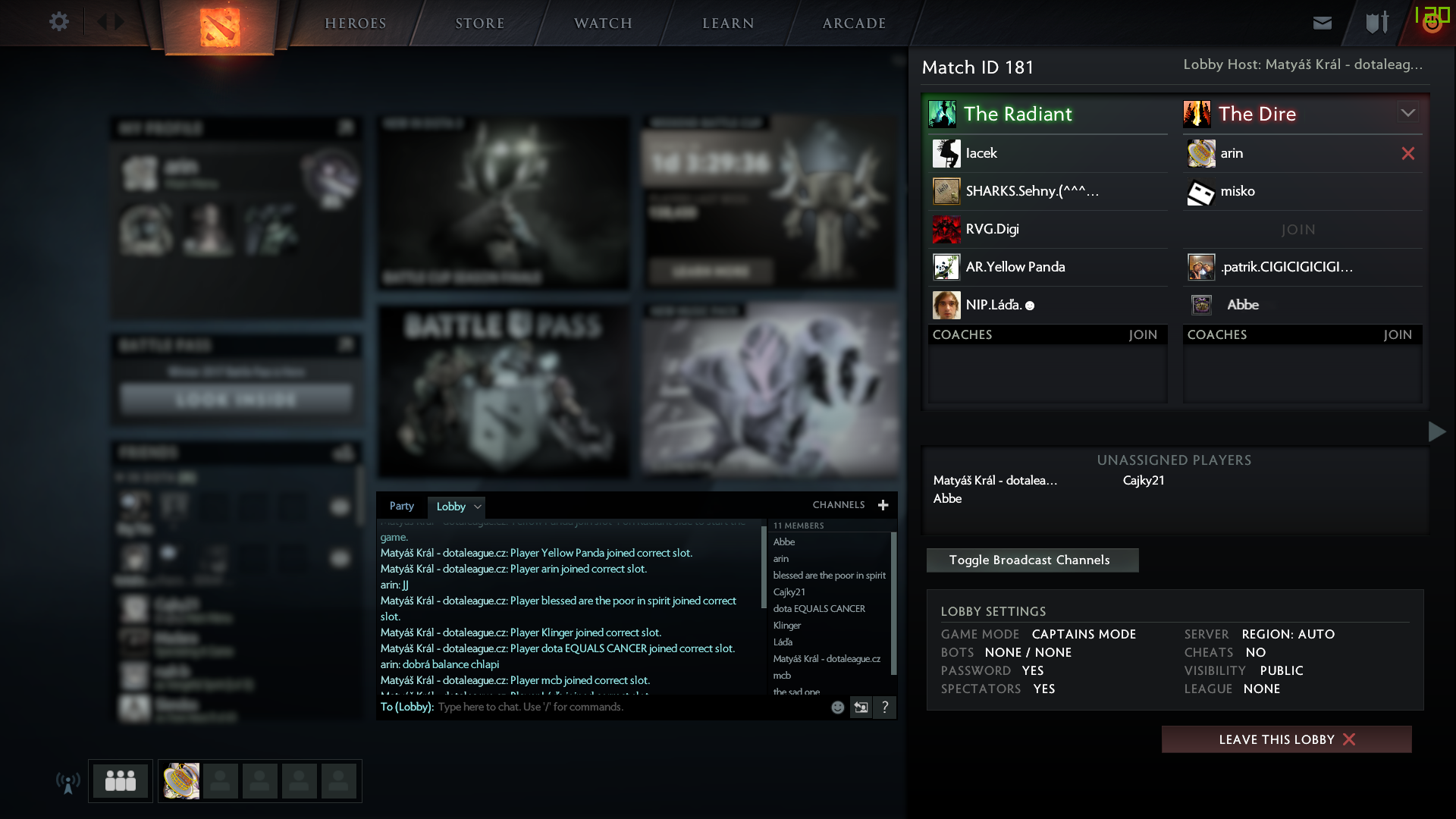Screen dimensions: 1456x819
Task: Click the back navigation arrow
Action: (102, 22)
